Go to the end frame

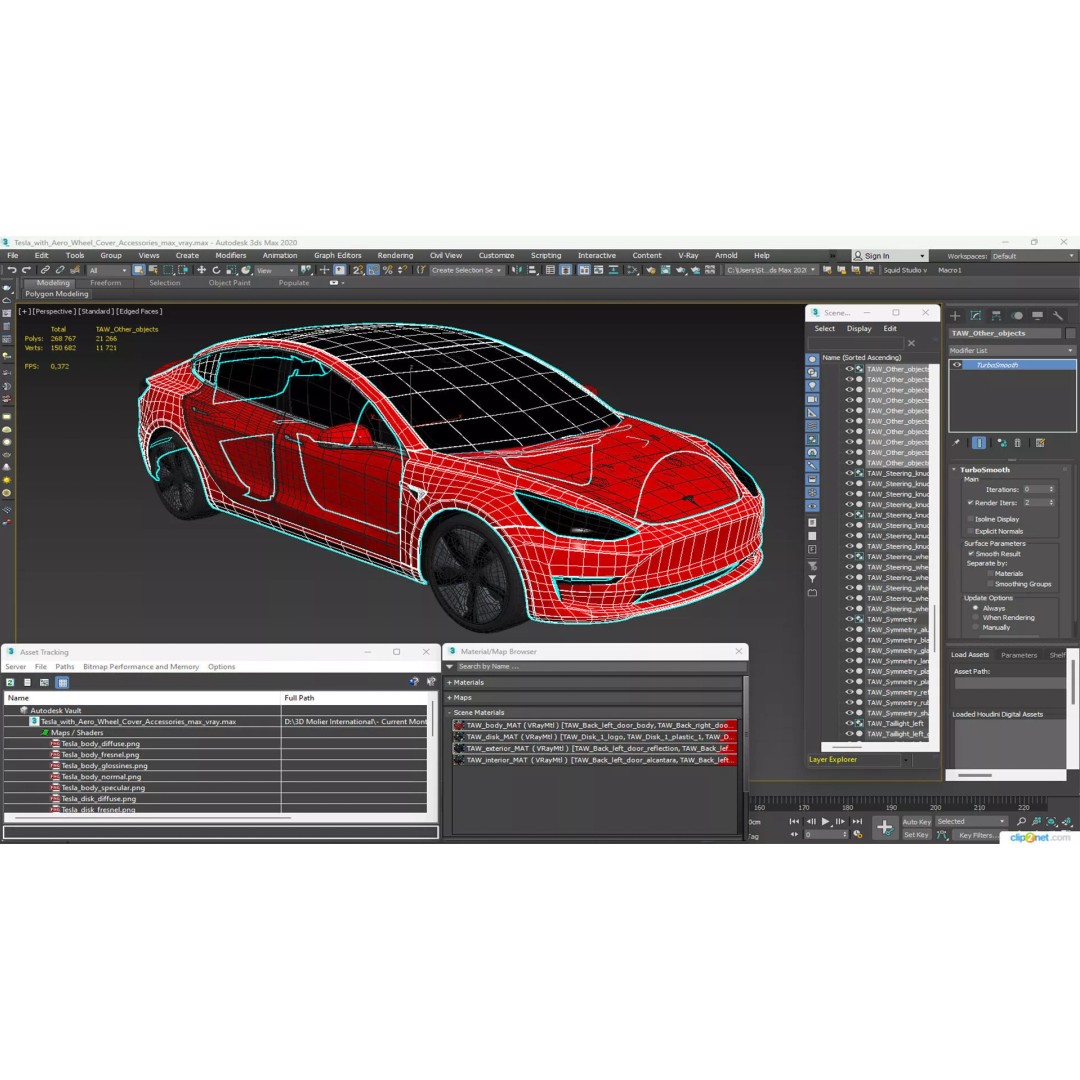857,821
